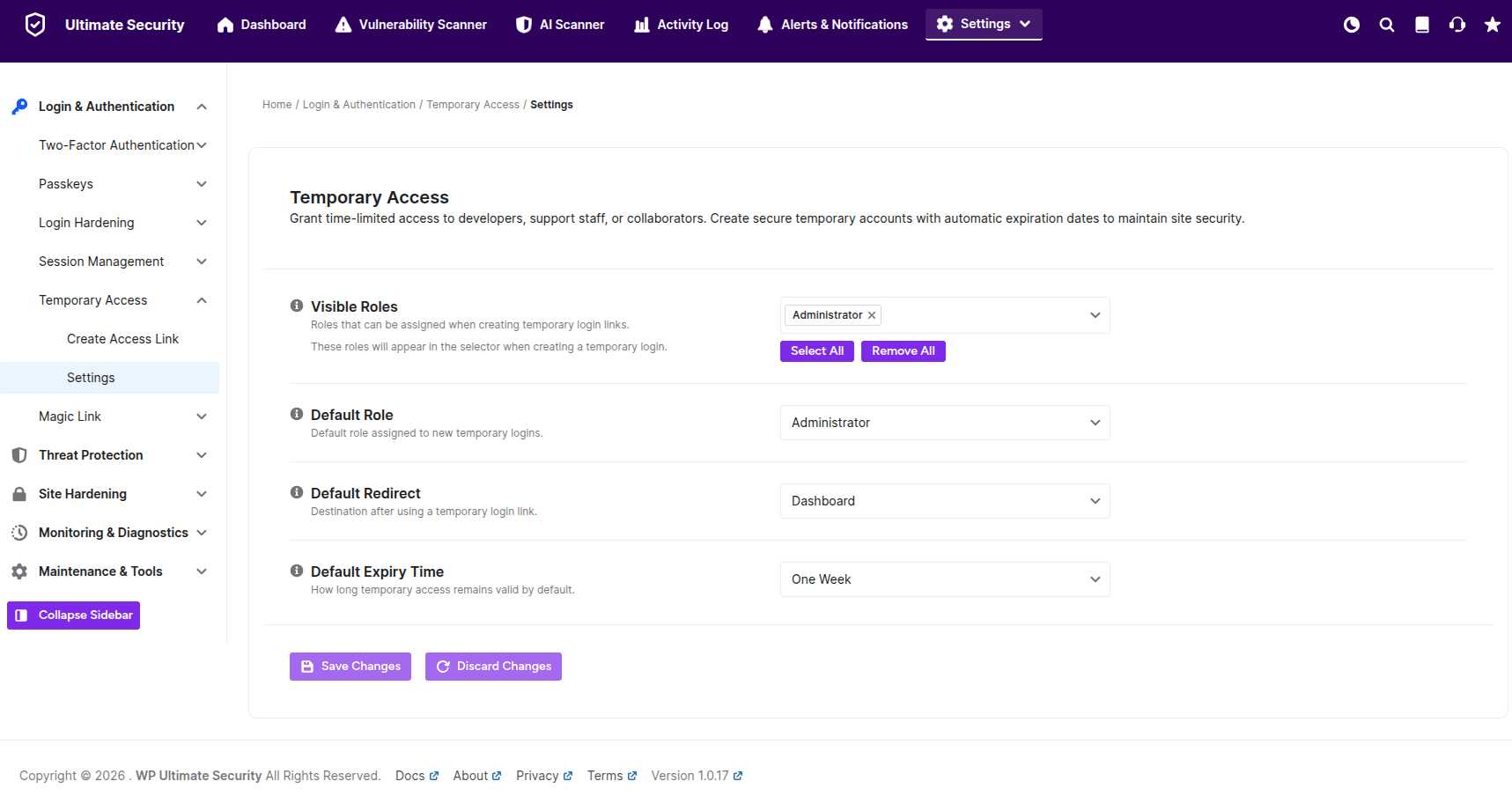This screenshot has width=1512, height=796.
Task: Open the AI Scanner menu
Action: [x=560, y=25]
